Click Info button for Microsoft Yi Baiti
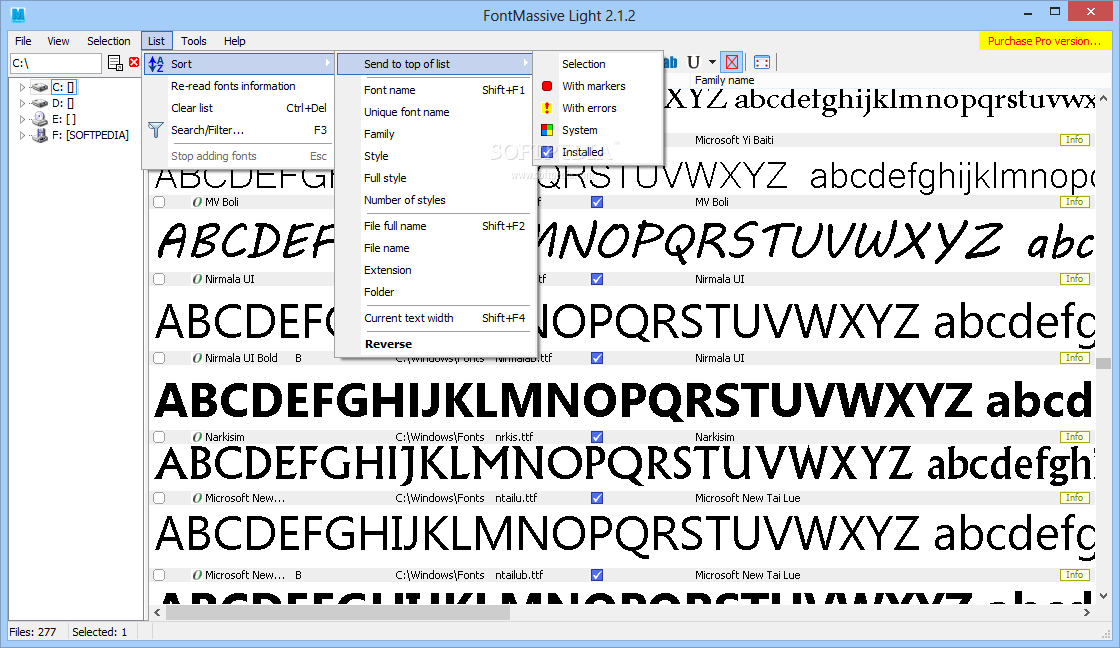This screenshot has height=648, width=1120. coord(1074,140)
